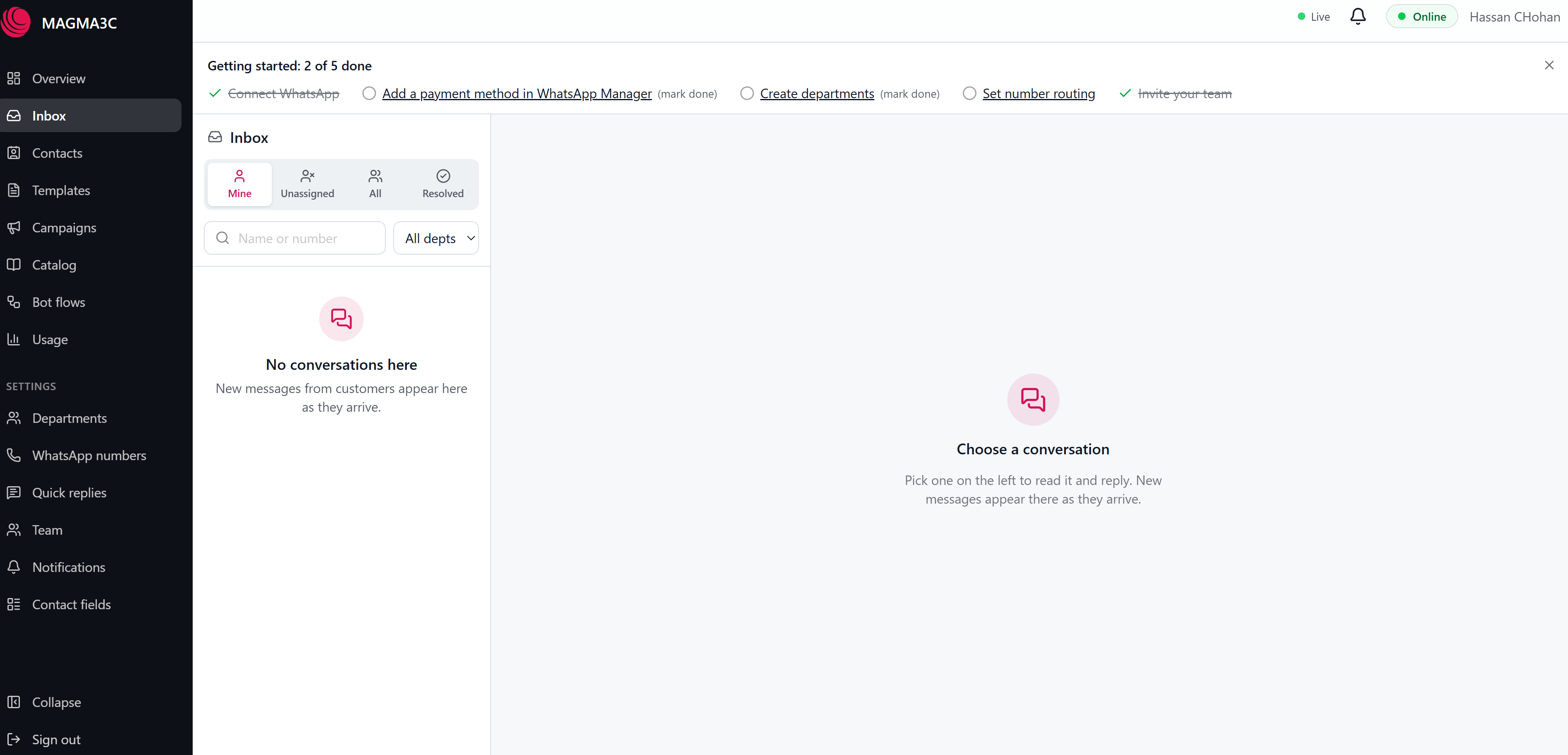
Task: Click the struck-through Connect WhatsApp step
Action: 283,94
